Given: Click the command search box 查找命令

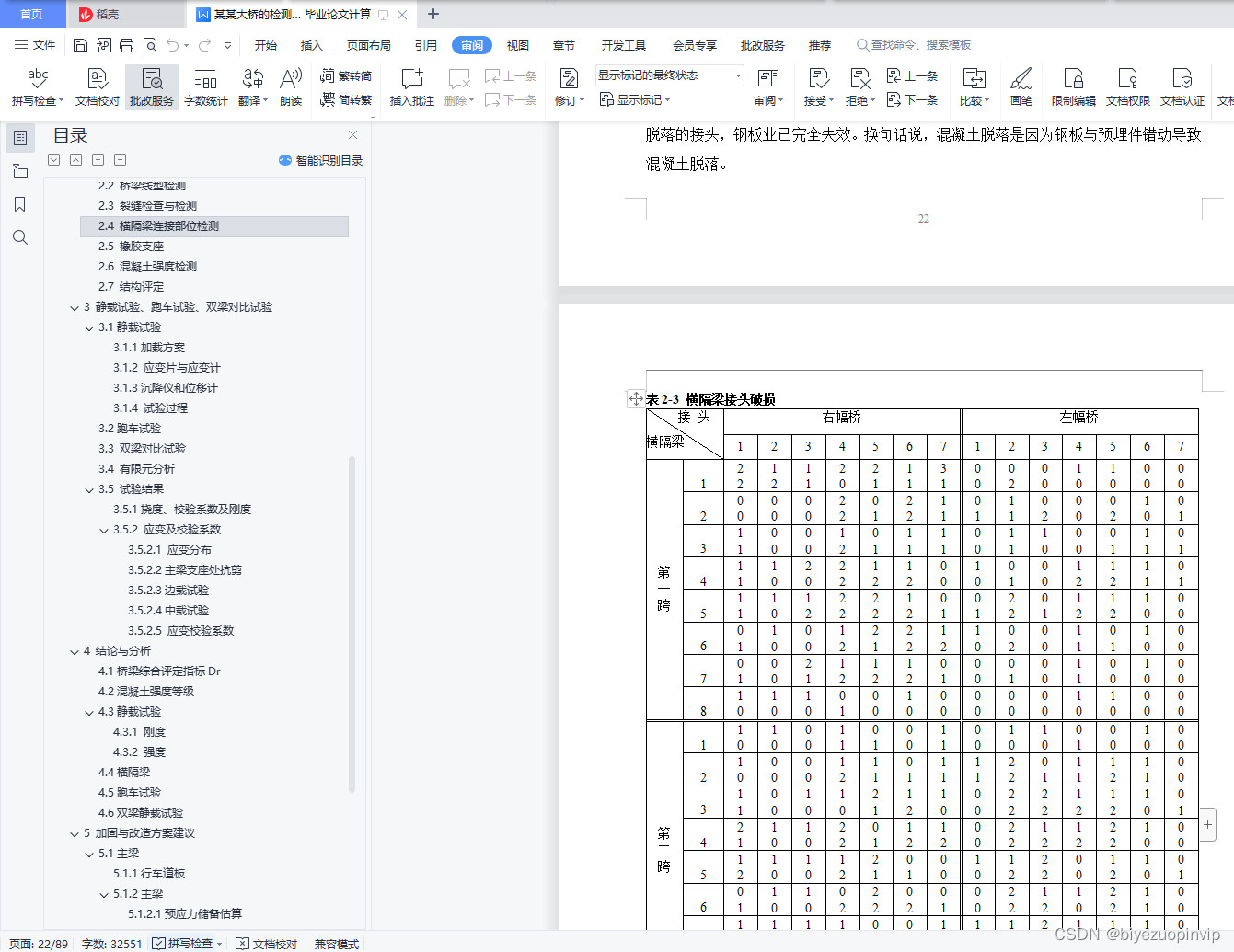Looking at the screenshot, I should pos(915,45).
